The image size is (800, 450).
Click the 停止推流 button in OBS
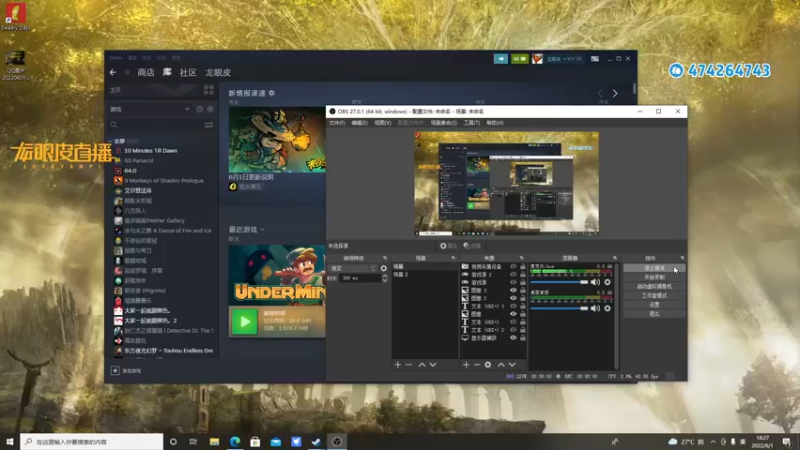click(654, 268)
